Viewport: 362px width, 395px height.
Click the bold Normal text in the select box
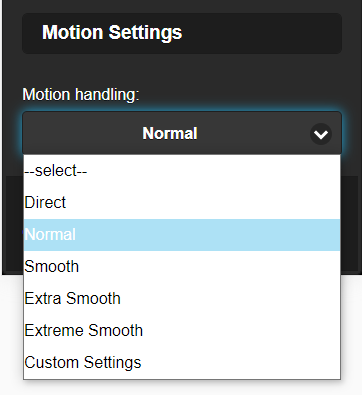tap(170, 133)
